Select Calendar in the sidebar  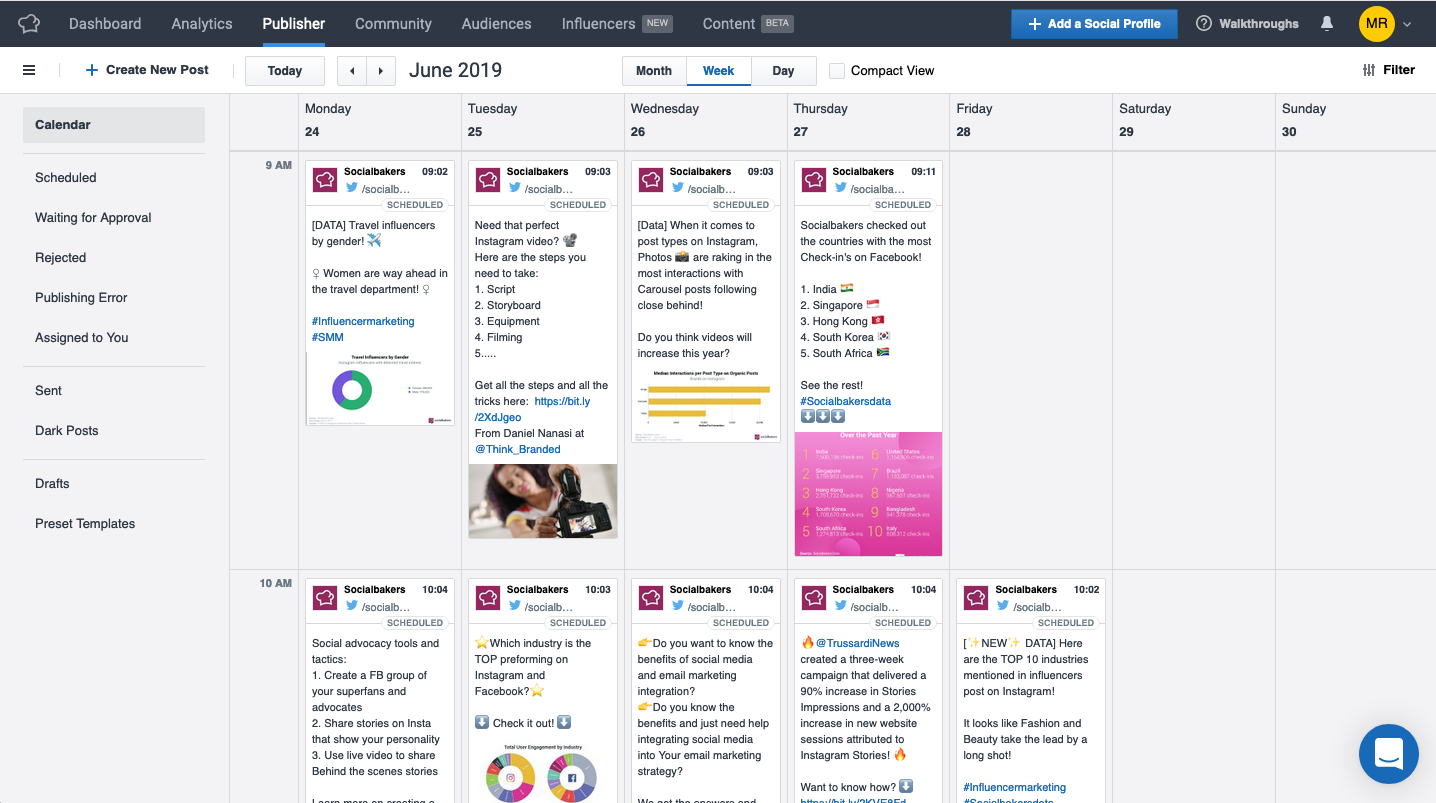[x=114, y=125]
